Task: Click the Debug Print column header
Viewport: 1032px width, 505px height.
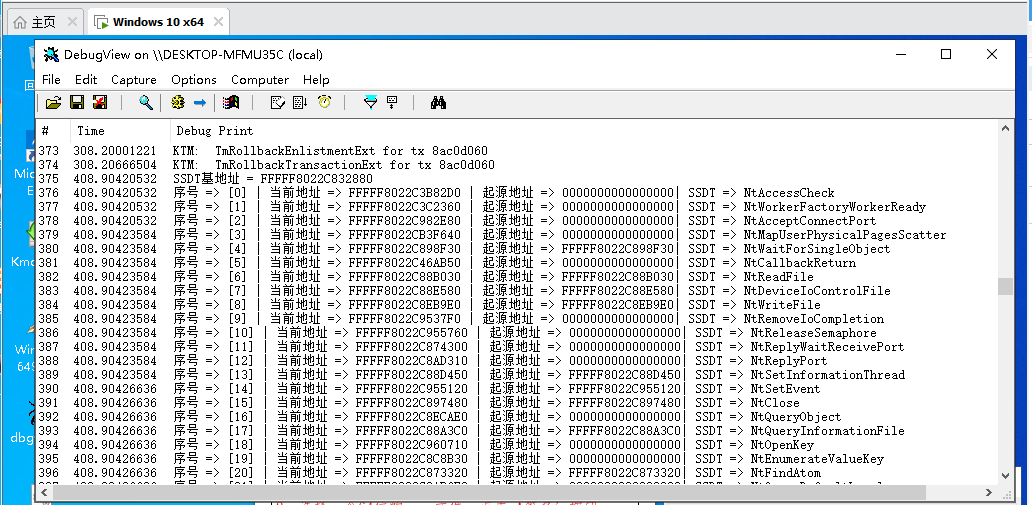Action: pyautogui.click(x=584, y=130)
